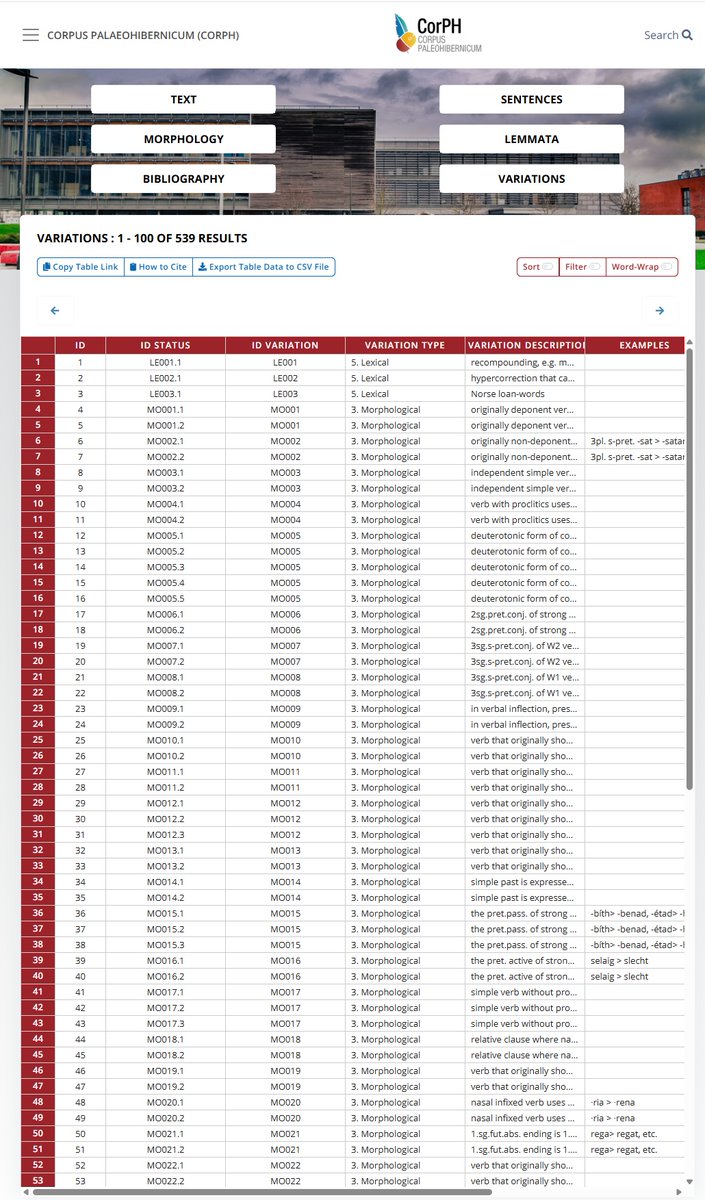The width and height of the screenshot is (705, 1200).
Task: Select row number 1 header
Action: tap(38, 362)
